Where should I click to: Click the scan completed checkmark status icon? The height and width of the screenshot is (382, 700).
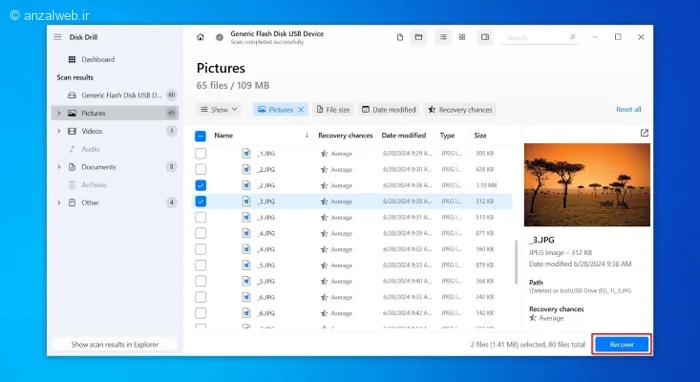pyautogui.click(x=220, y=37)
